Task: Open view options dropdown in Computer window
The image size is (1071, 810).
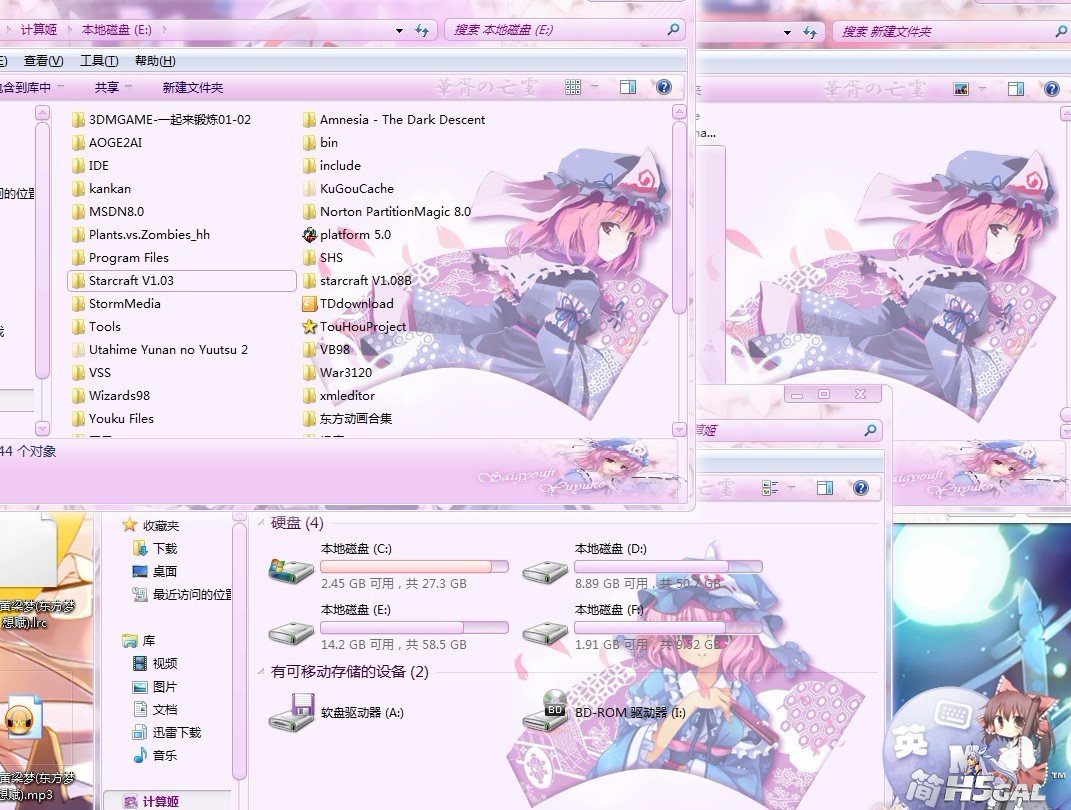Action: click(x=791, y=488)
